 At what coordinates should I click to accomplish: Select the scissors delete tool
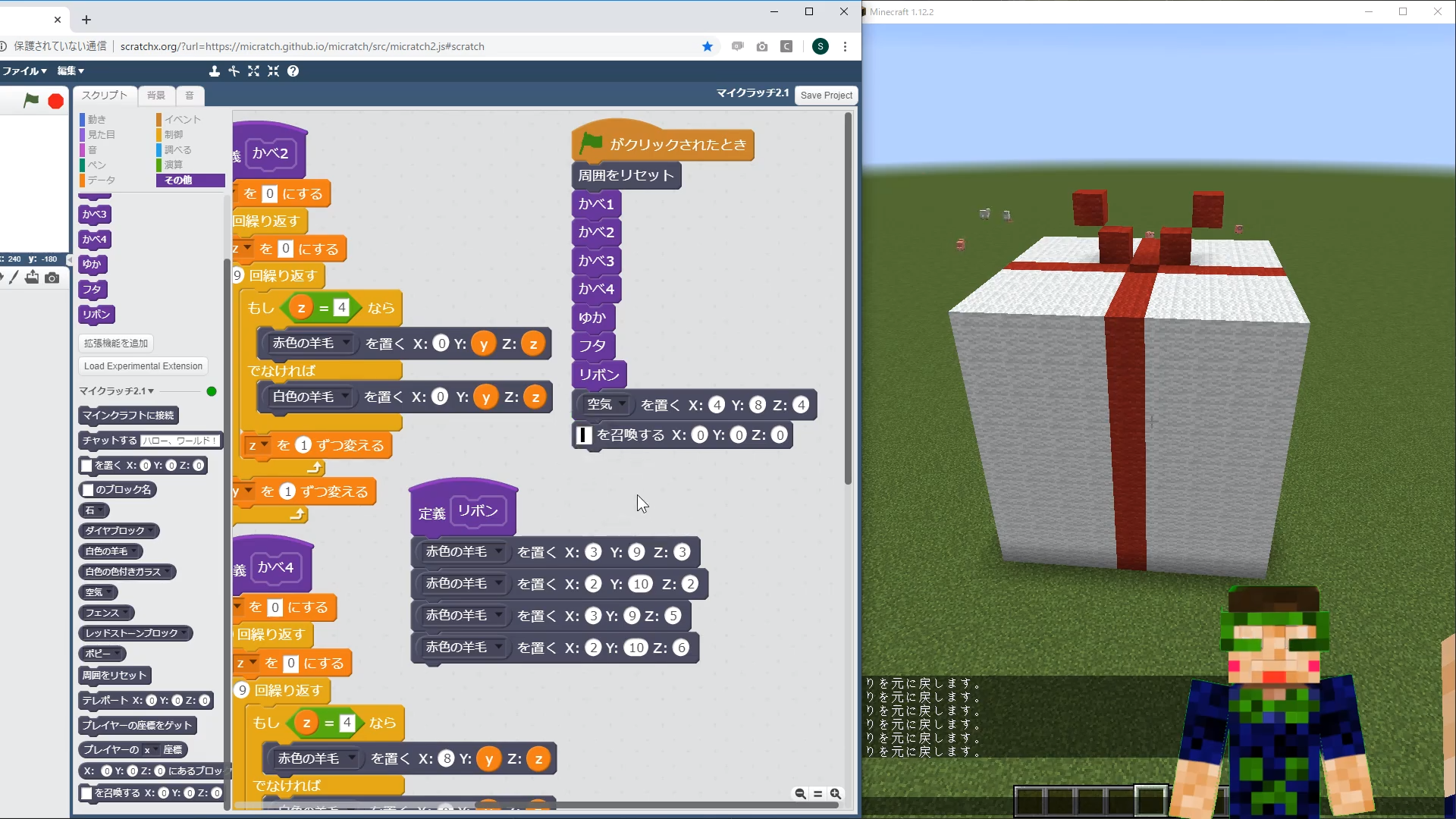tap(234, 71)
